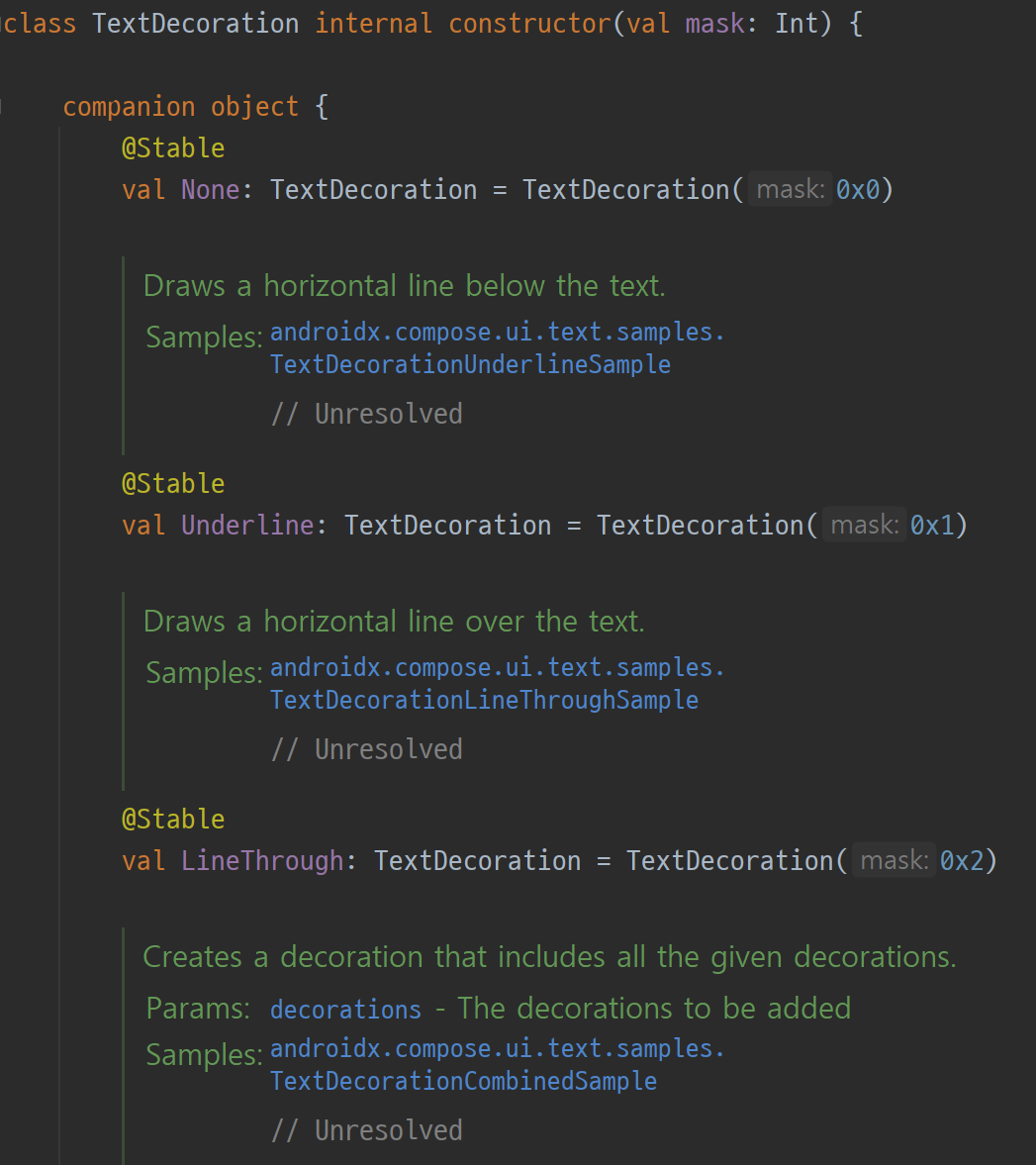Viewport: 1036px width, 1165px height.
Task: Click the TextDecoration constructor call on None line
Action: 626,189
